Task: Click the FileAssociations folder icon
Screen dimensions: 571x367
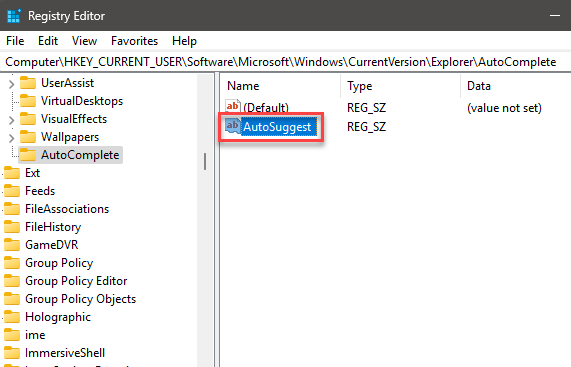Action: 12,209
